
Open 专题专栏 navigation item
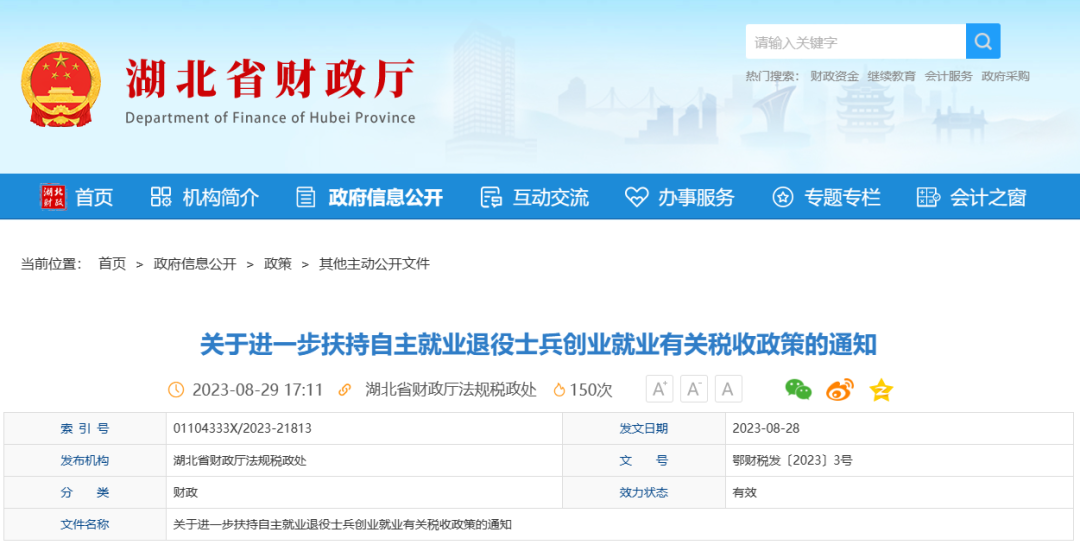826,197
